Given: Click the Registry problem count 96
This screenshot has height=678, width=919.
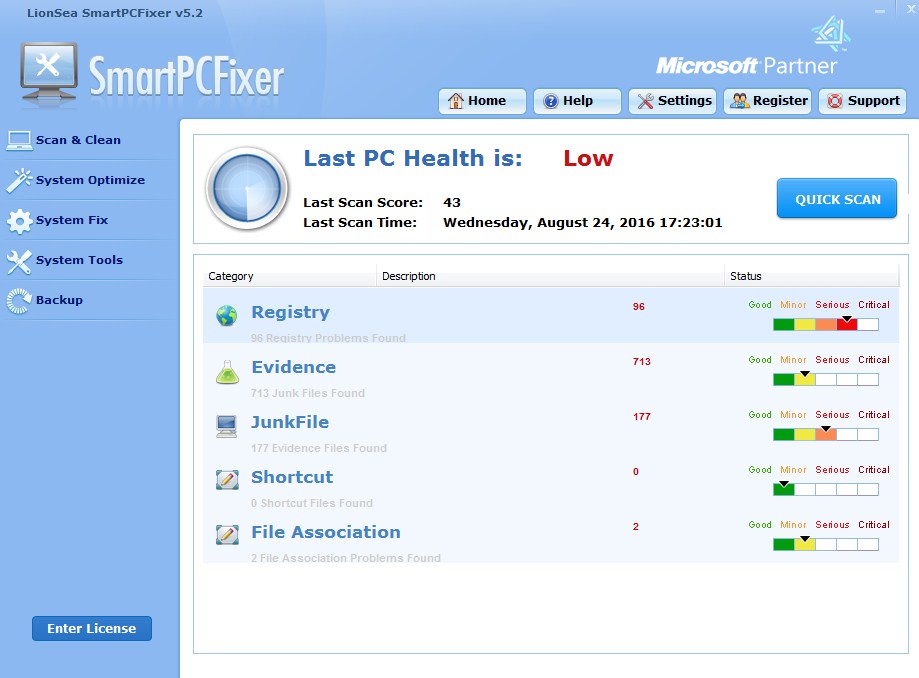Looking at the screenshot, I should click(639, 306).
